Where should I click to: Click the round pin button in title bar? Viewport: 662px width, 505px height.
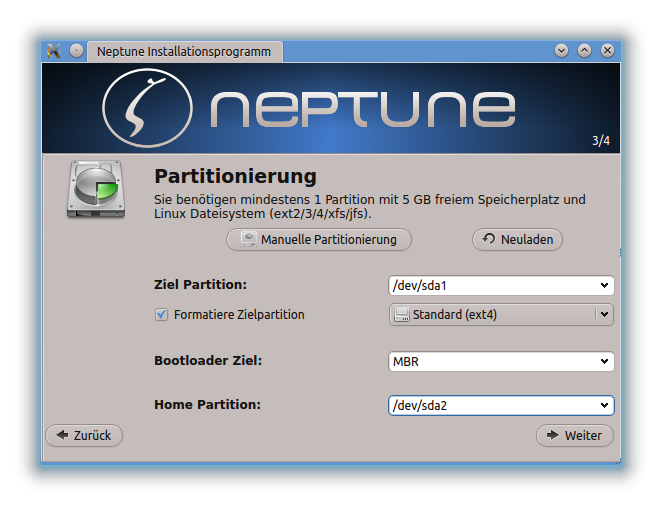click(x=76, y=51)
